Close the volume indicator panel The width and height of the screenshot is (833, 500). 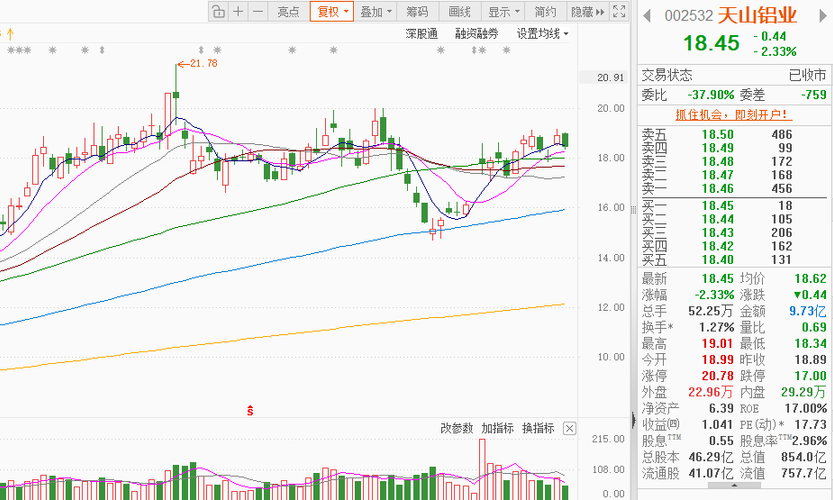coord(569,428)
